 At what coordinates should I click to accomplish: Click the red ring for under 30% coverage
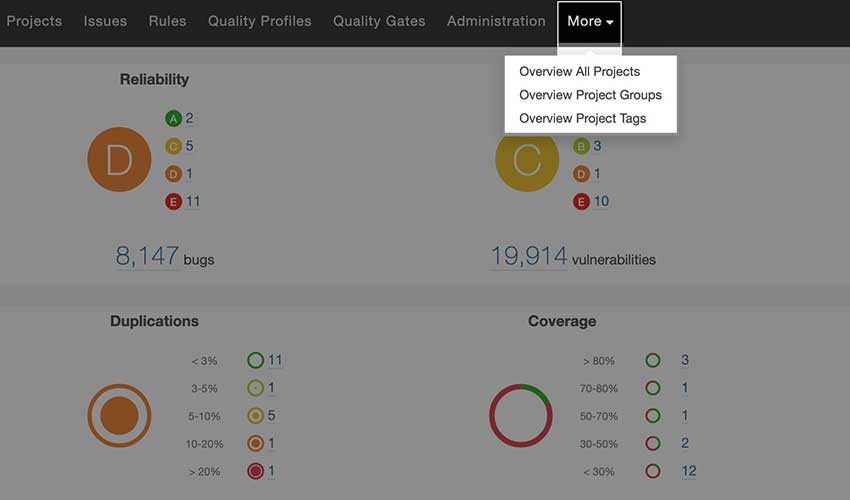(653, 471)
